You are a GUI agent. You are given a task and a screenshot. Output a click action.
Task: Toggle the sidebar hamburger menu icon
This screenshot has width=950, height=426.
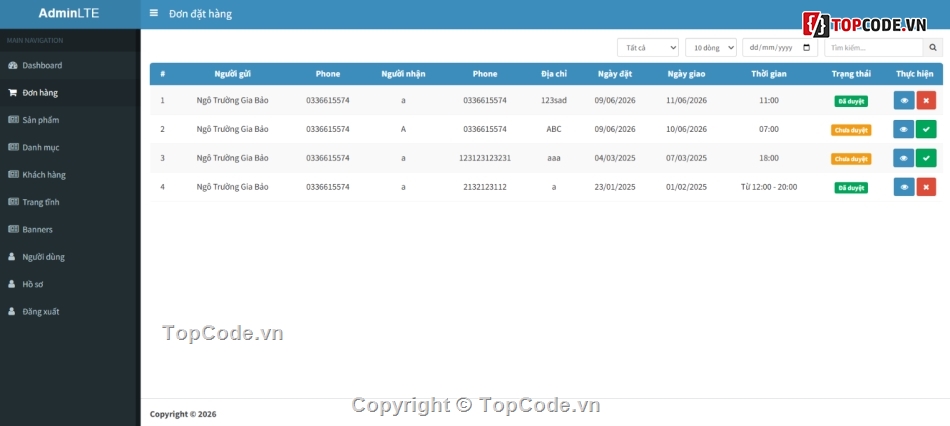pyautogui.click(x=154, y=13)
